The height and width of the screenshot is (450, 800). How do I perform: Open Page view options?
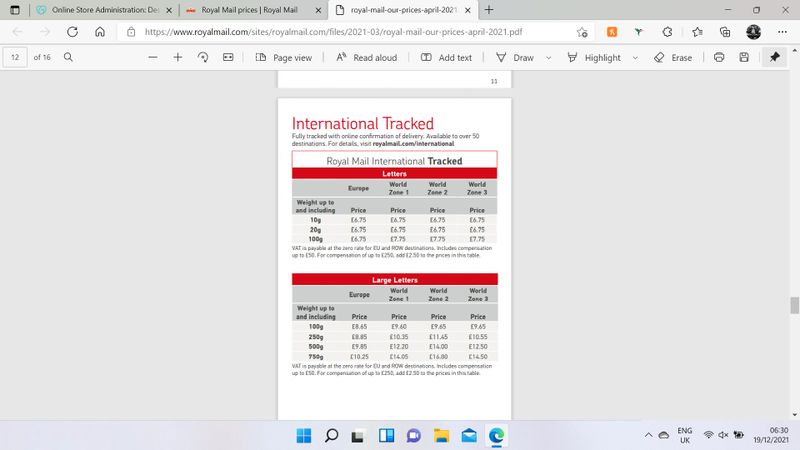pyautogui.click(x=284, y=58)
